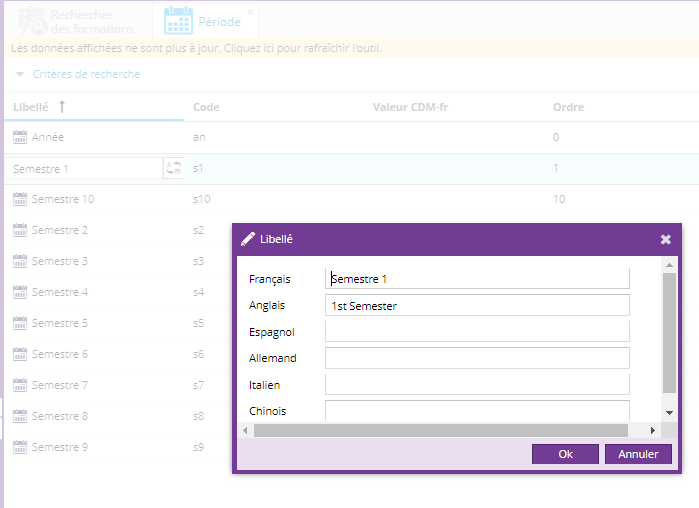
Task: Click the calendar icon for Semestre 5
Action: coord(20,323)
